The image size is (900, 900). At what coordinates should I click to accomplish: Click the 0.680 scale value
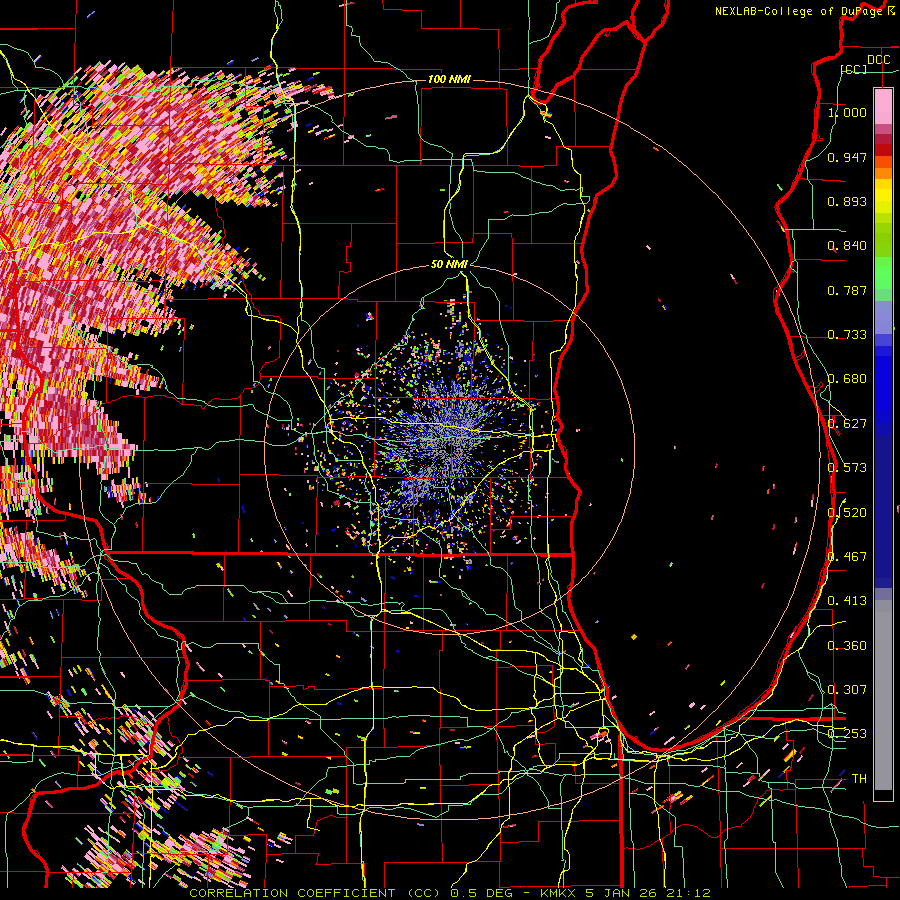click(x=847, y=379)
